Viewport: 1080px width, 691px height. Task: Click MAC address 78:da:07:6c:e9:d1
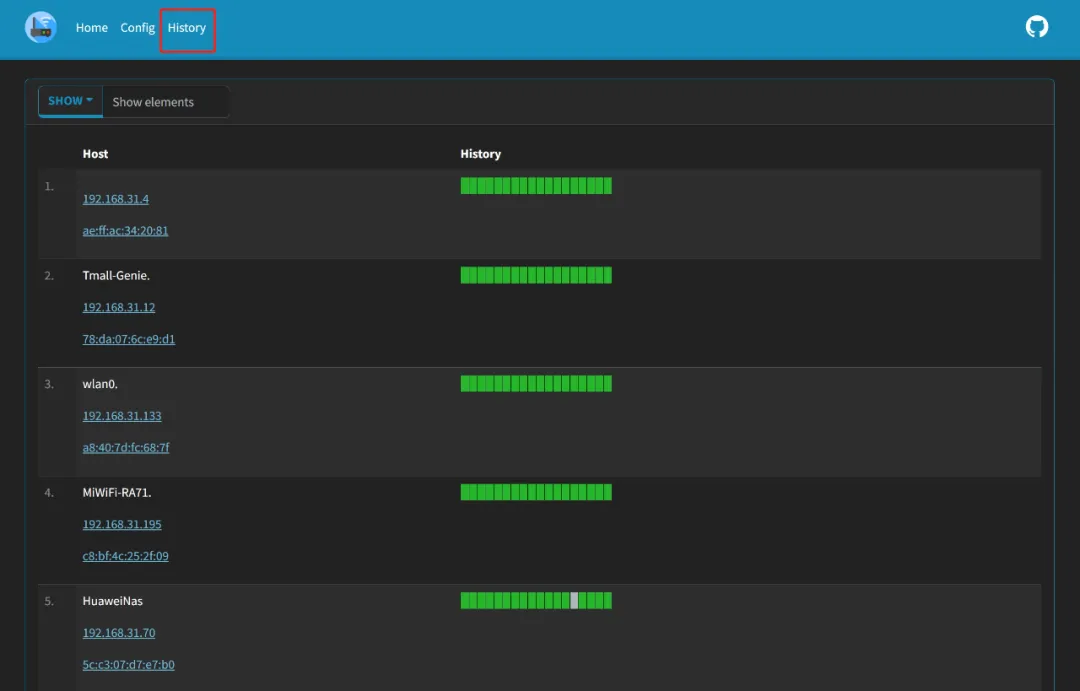click(x=128, y=339)
